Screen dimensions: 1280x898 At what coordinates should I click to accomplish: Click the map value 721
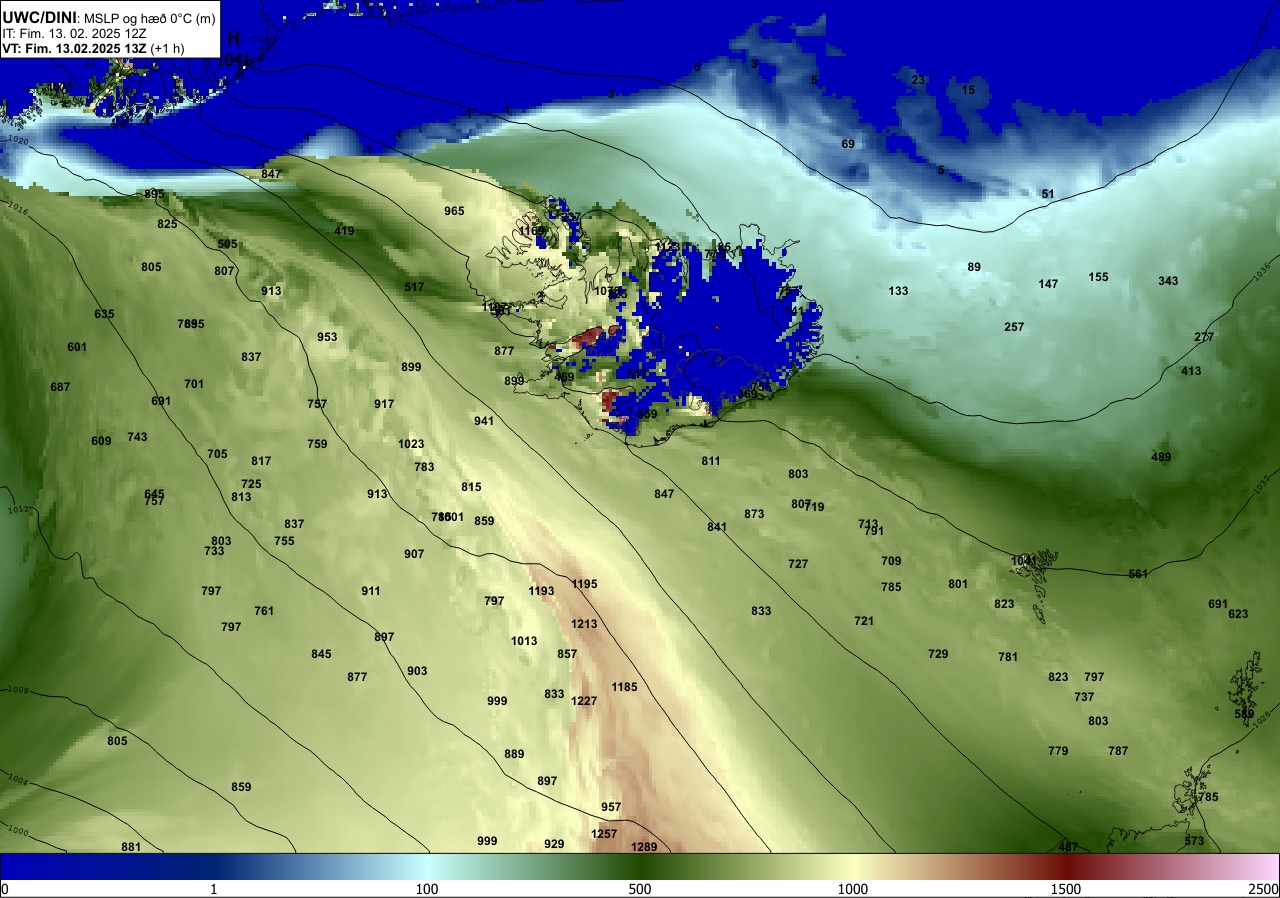coord(864,621)
